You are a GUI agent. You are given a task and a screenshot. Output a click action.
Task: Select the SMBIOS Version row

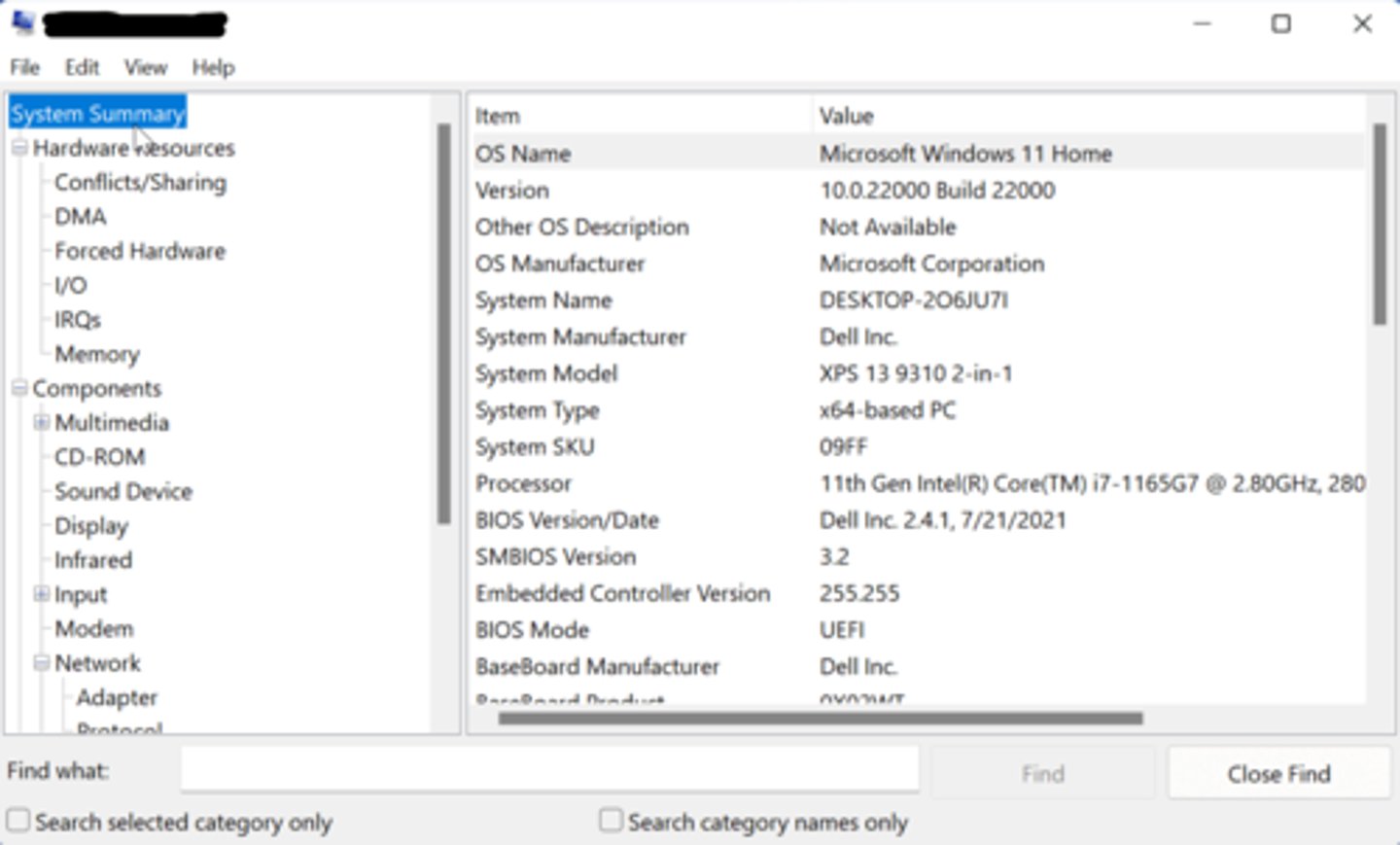click(918, 557)
